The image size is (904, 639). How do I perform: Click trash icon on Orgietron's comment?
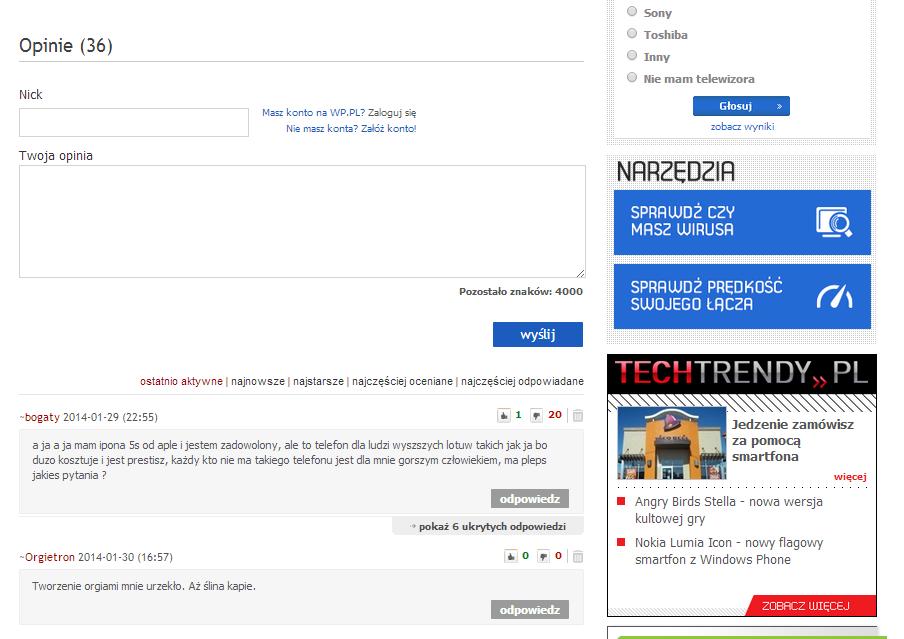tap(577, 557)
